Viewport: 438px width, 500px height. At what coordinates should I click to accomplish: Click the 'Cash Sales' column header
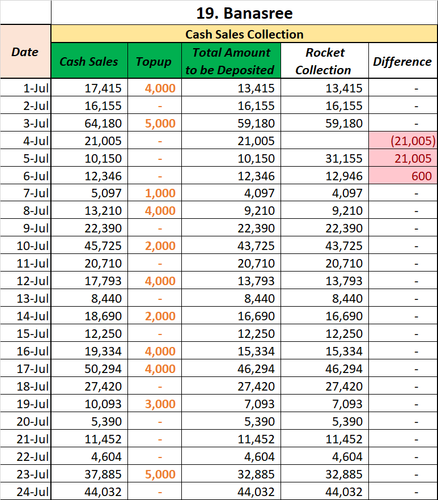coord(89,61)
